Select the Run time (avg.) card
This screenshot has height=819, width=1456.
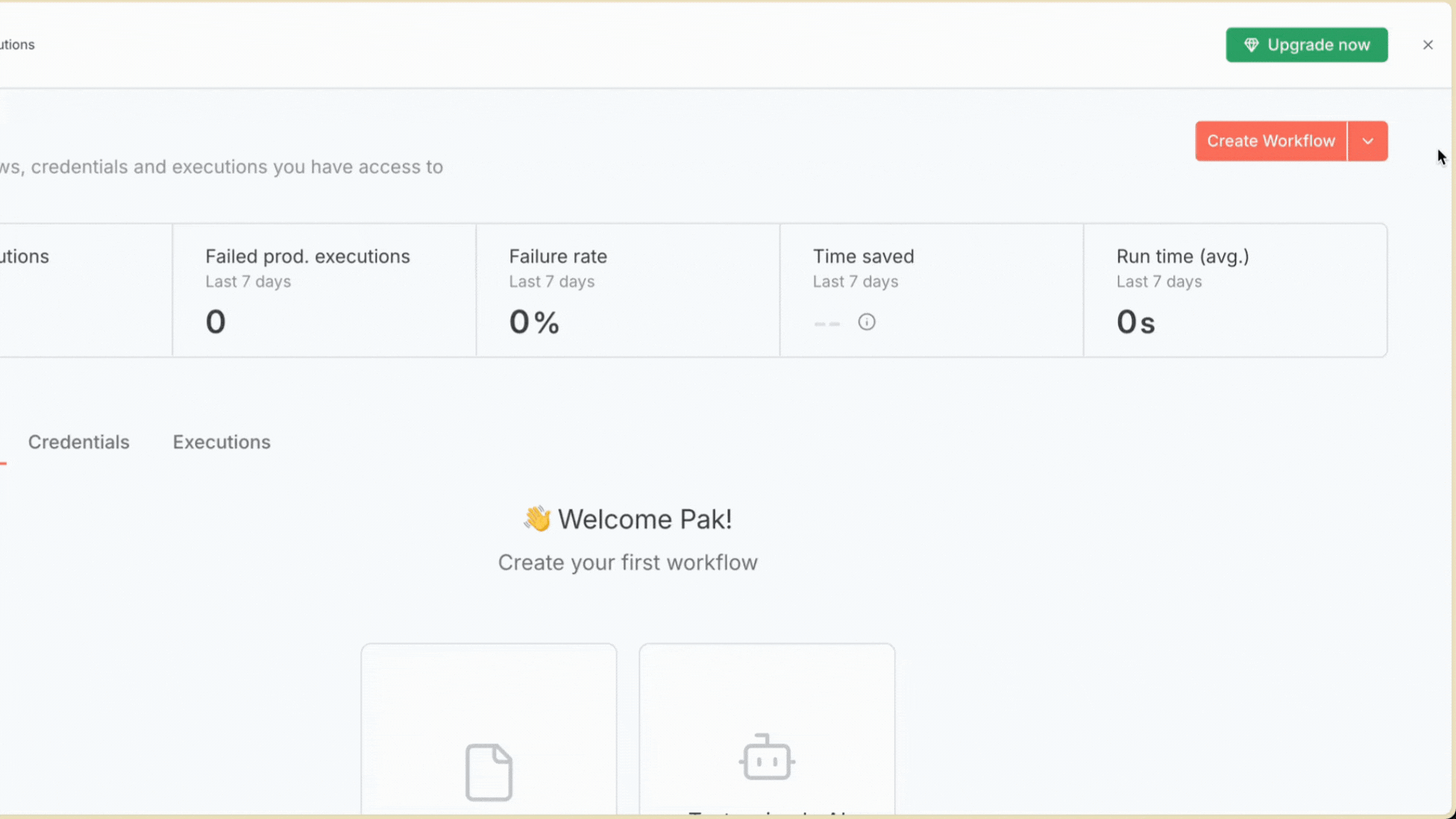click(x=1235, y=290)
